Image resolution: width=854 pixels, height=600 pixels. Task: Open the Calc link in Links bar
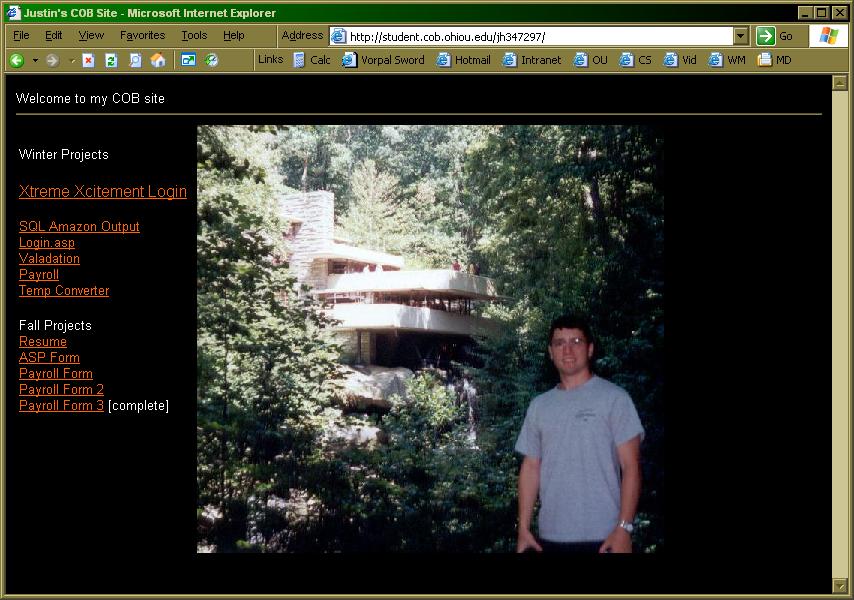312,60
